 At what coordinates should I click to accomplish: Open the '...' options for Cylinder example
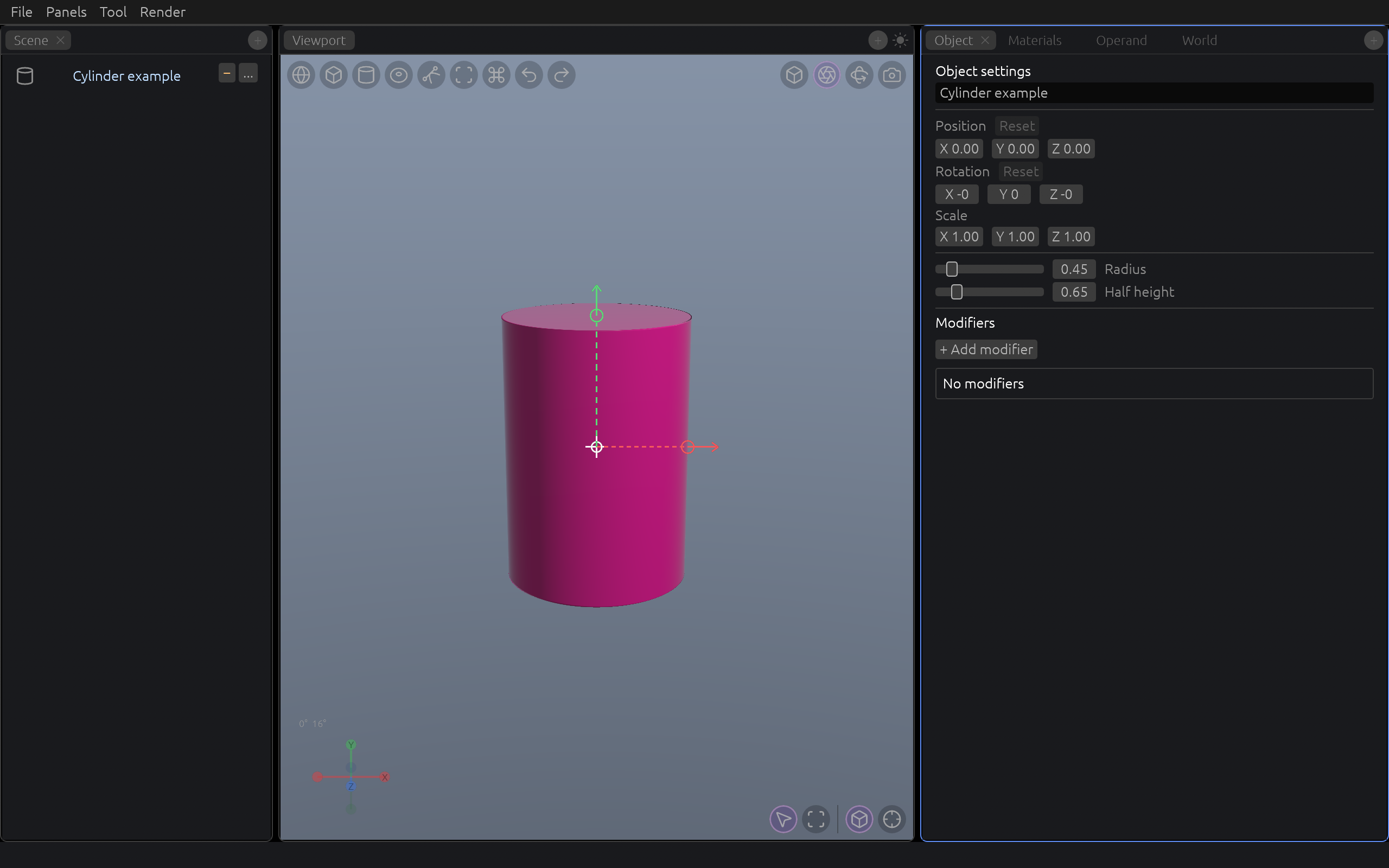pyautogui.click(x=248, y=73)
